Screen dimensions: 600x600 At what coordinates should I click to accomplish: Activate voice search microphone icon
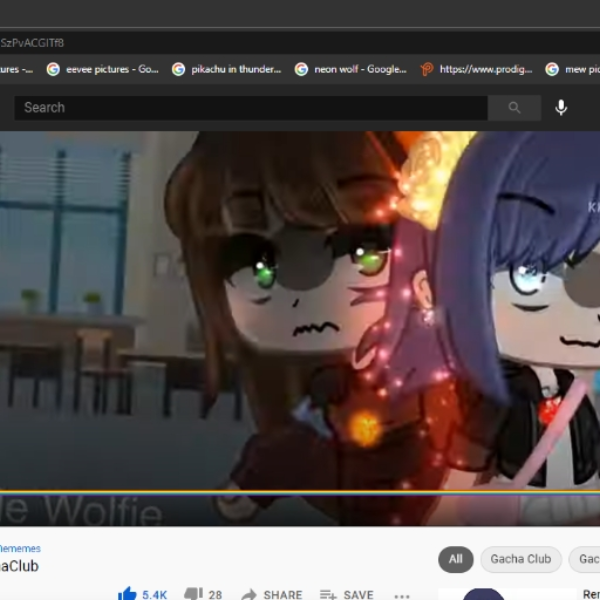pyautogui.click(x=561, y=108)
